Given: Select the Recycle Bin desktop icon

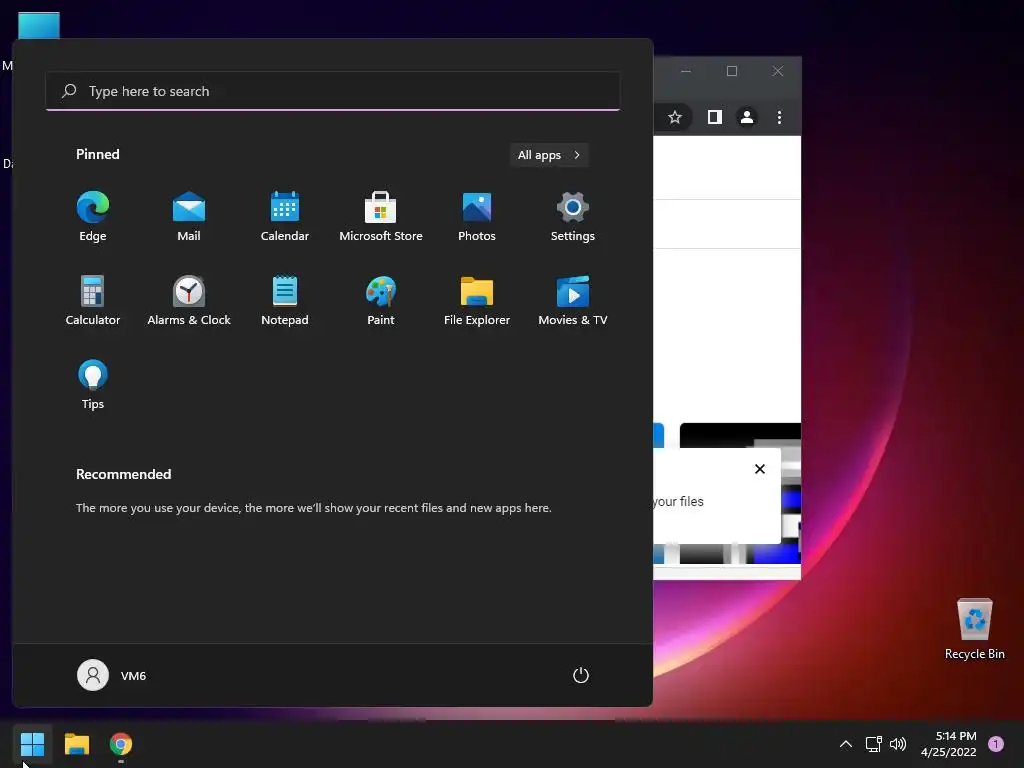Looking at the screenshot, I should pos(974,630).
